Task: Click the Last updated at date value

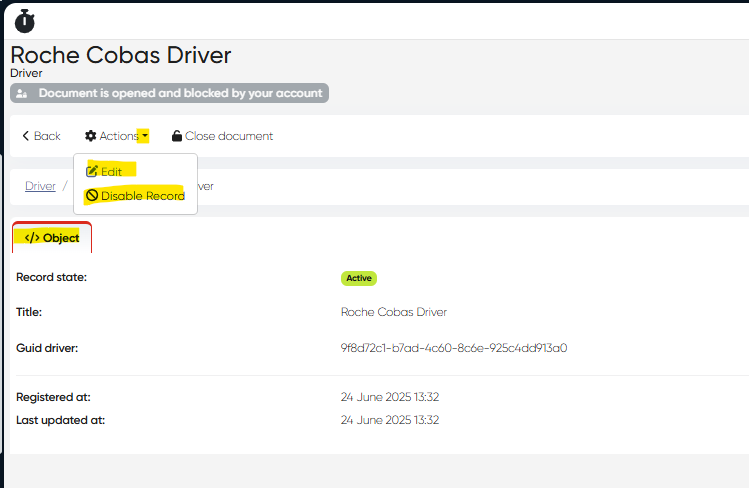Action: (390, 420)
